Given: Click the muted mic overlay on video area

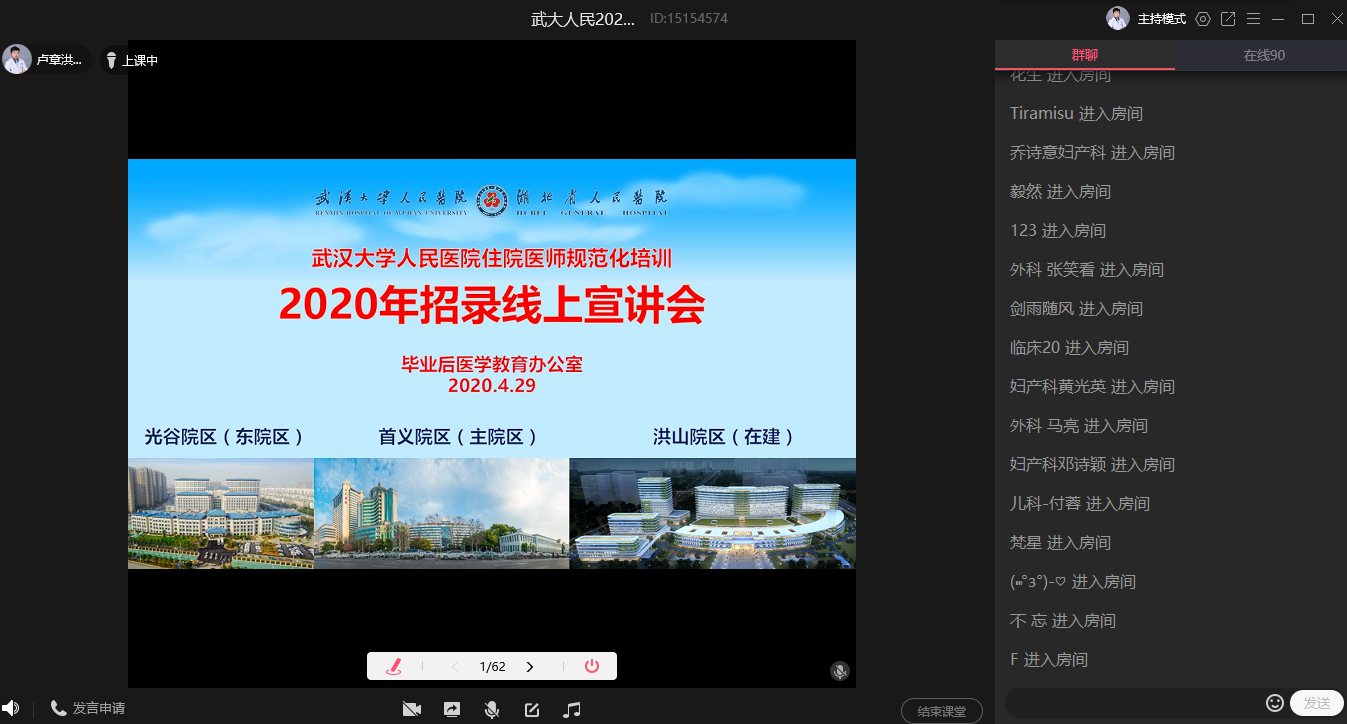Looking at the screenshot, I should pyautogui.click(x=840, y=672).
